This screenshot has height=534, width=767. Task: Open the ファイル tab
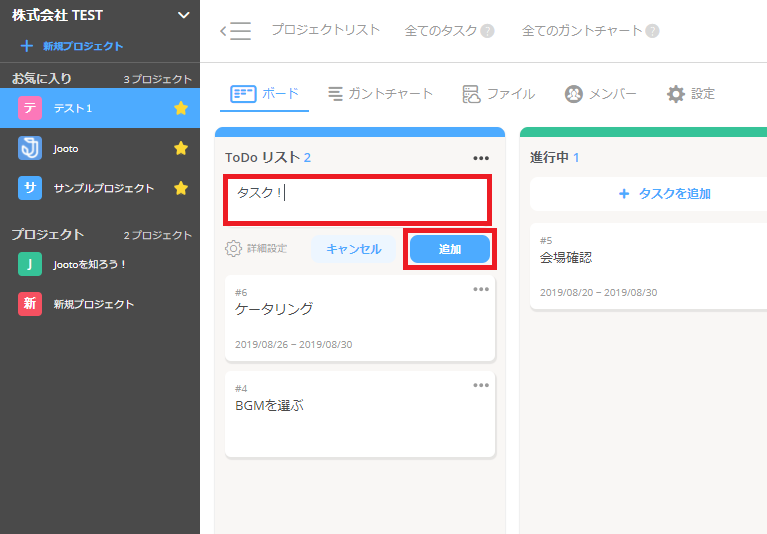pos(498,94)
